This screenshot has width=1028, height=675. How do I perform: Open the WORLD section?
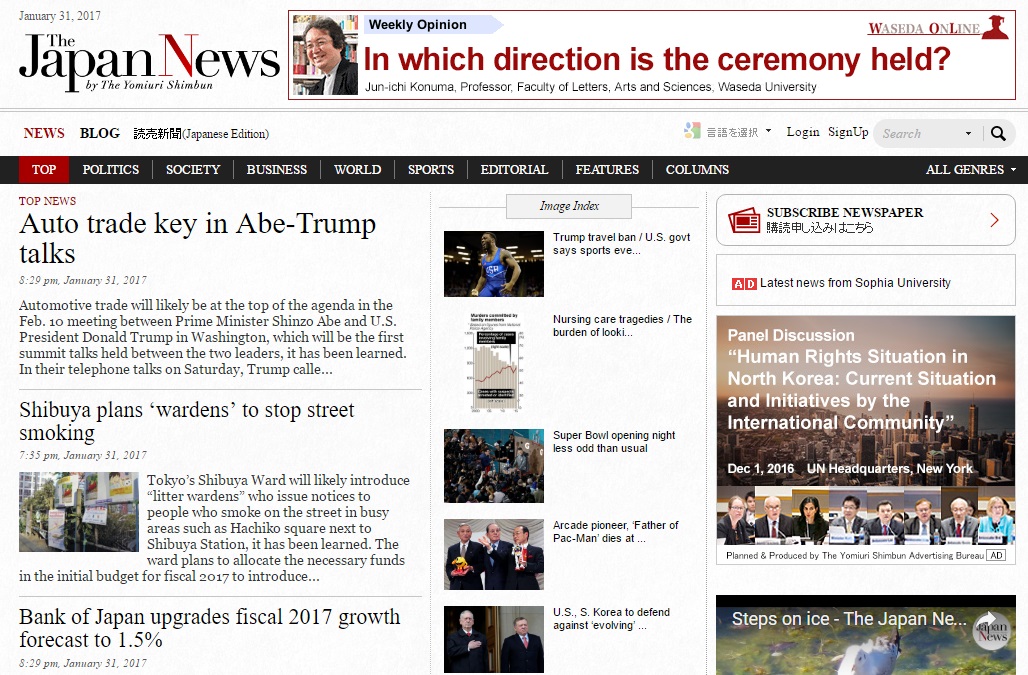coord(357,170)
